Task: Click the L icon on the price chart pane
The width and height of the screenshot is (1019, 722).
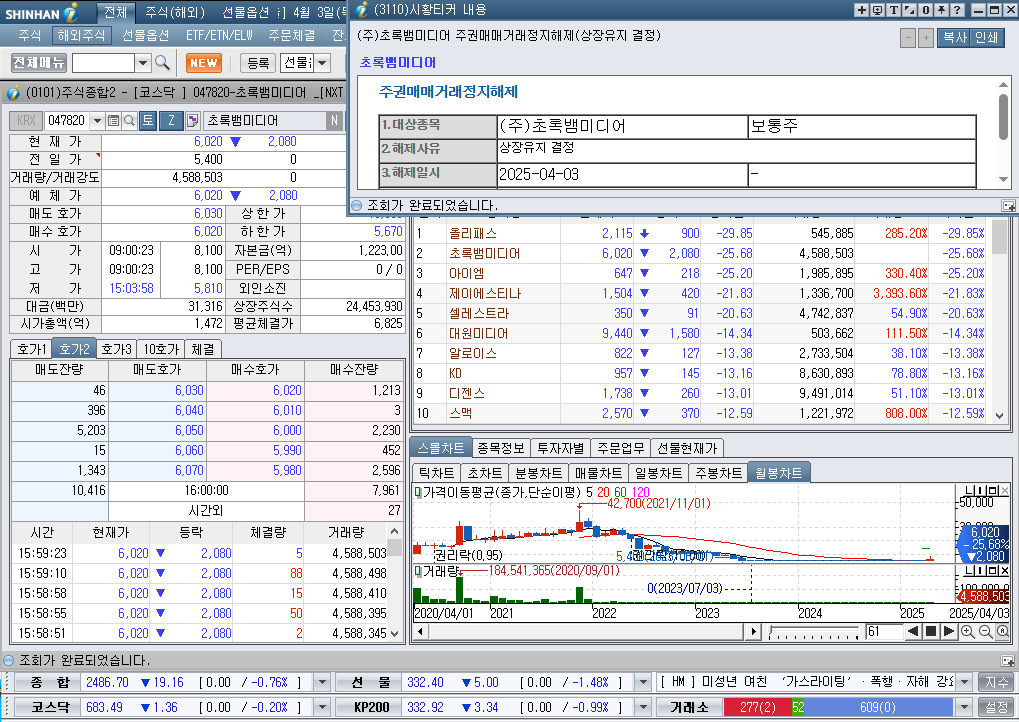Action: tap(968, 491)
